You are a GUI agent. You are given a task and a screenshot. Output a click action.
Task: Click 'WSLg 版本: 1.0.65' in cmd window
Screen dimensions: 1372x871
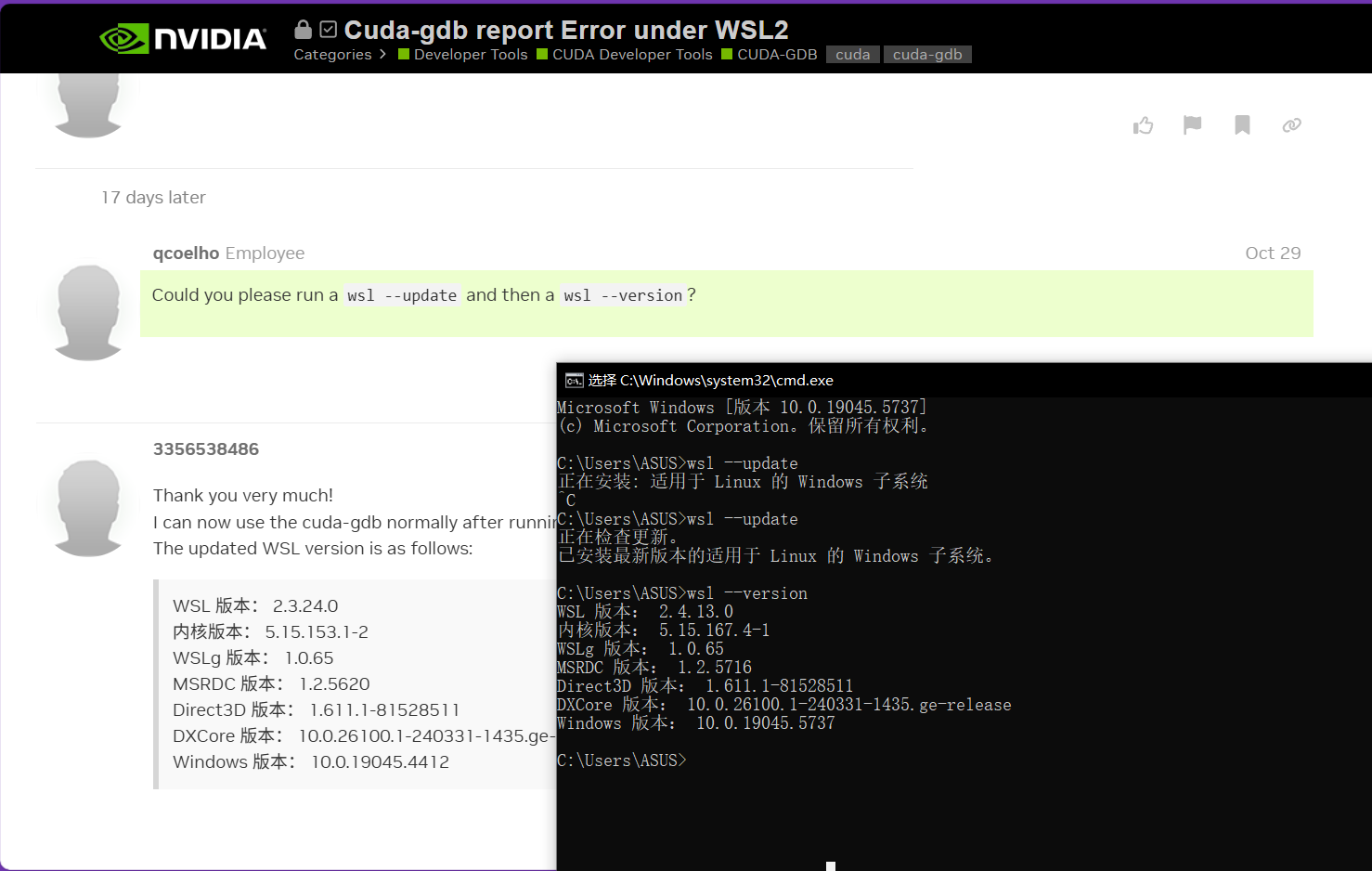click(x=641, y=649)
